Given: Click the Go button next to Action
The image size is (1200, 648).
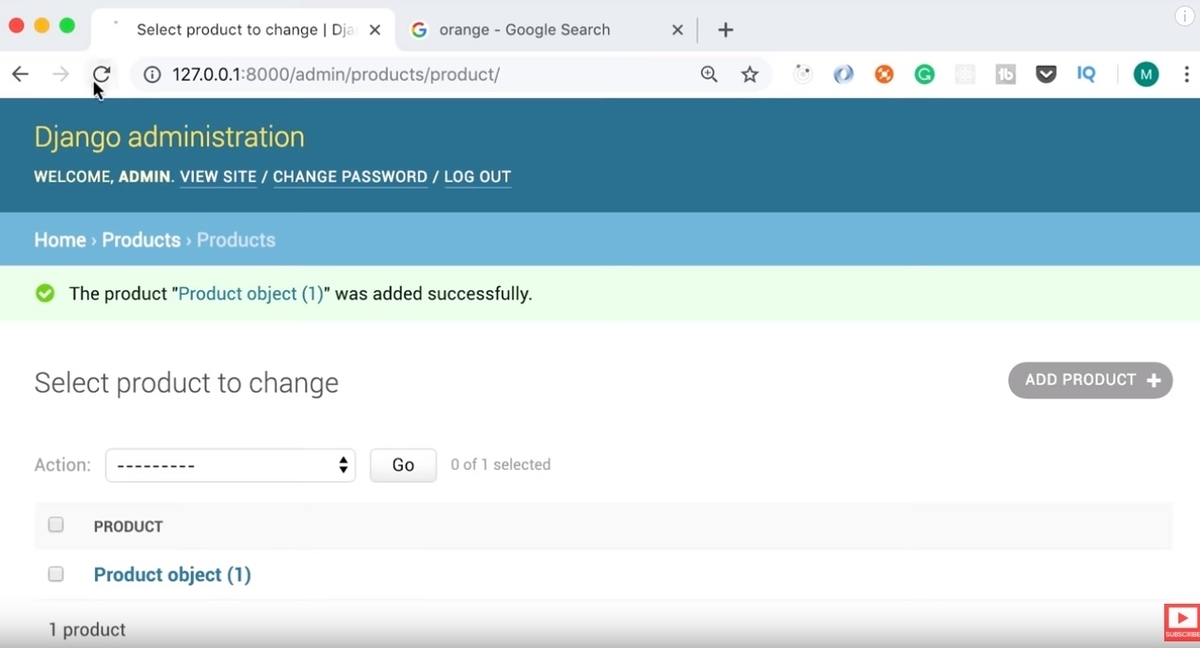Looking at the screenshot, I should coord(403,465).
